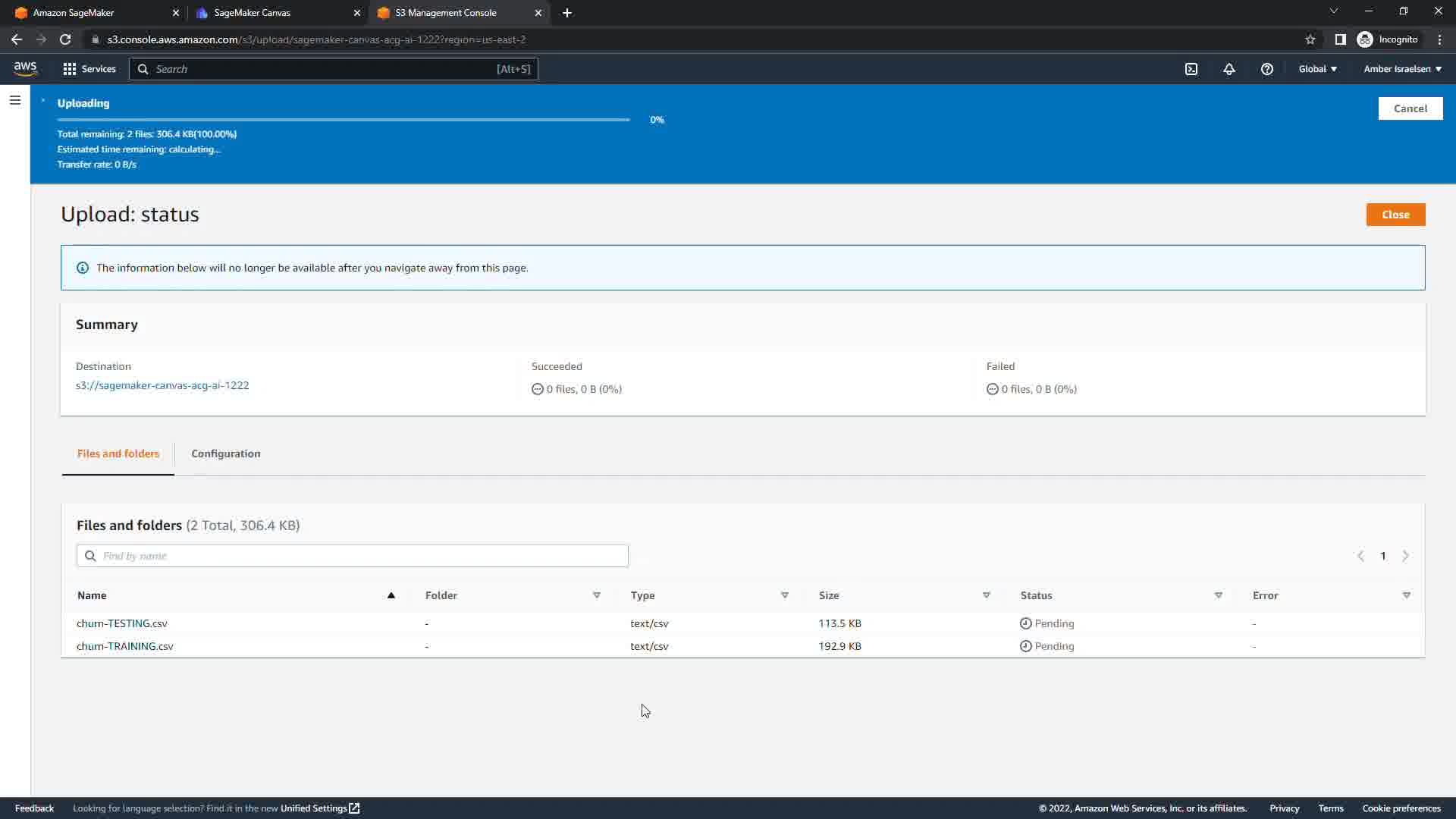Image resolution: width=1456 pixels, height=819 pixels.
Task: Expand the Global region dropdown
Action: 1317,69
